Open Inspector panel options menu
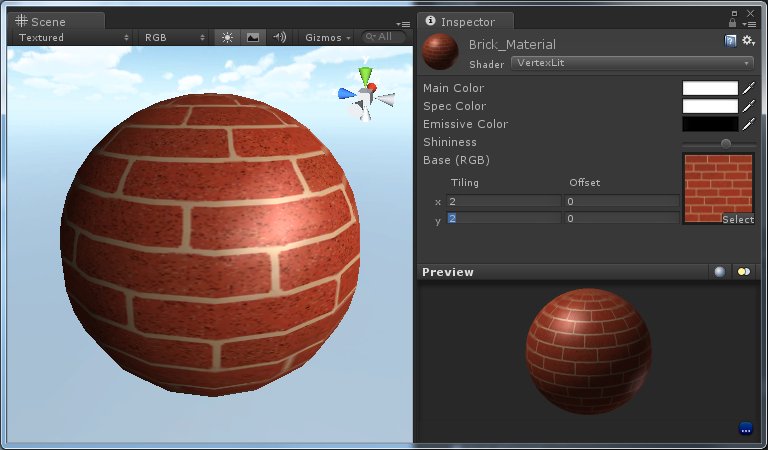768x450 pixels. (x=749, y=24)
